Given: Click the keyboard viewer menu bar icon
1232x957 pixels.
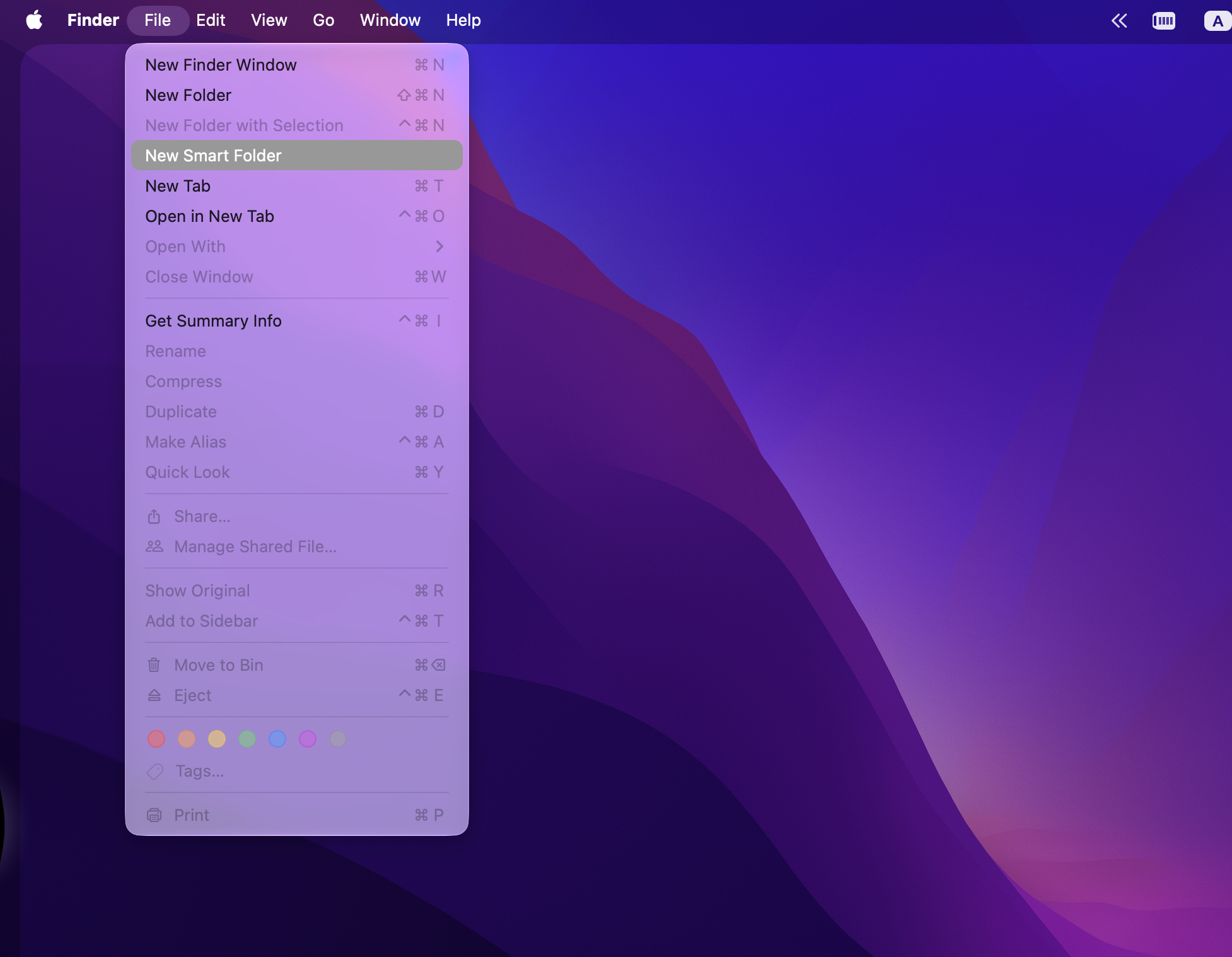Looking at the screenshot, I should (x=1164, y=21).
